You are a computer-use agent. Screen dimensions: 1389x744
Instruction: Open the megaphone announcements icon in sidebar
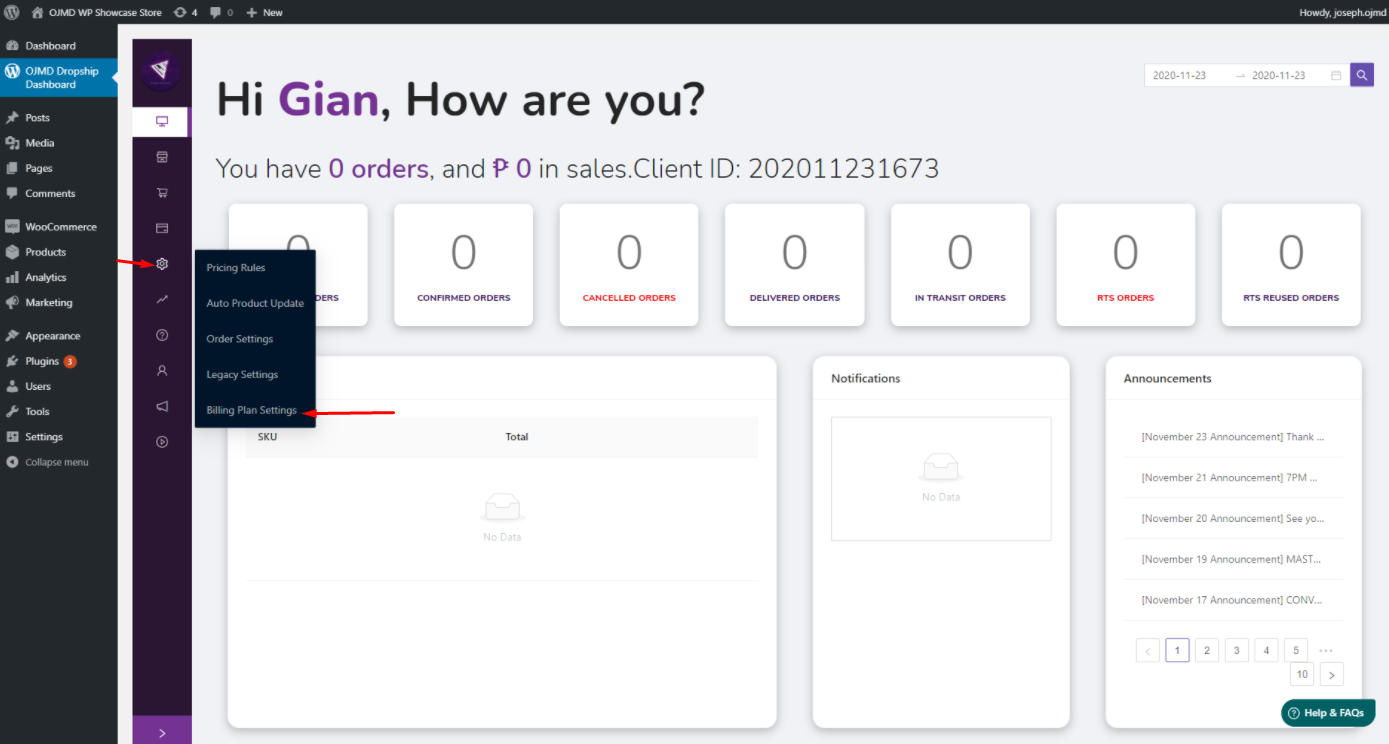(x=162, y=406)
